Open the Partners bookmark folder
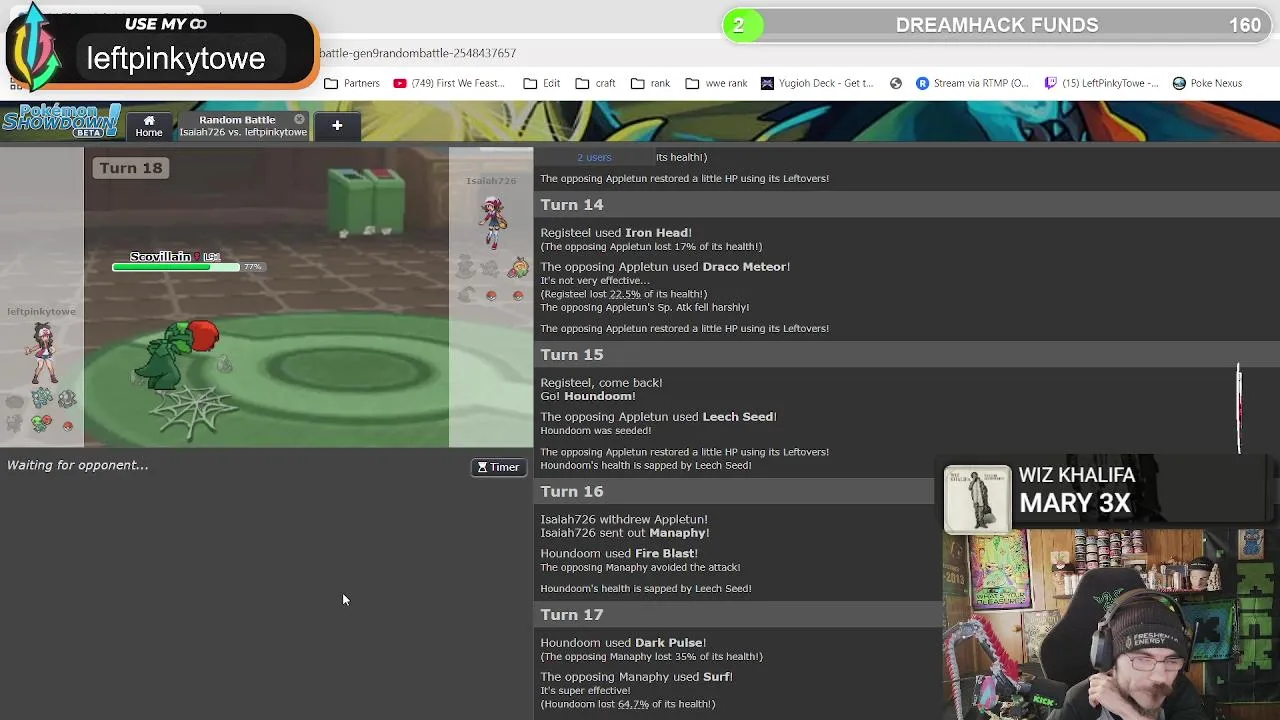This screenshot has width=1280, height=720. click(x=352, y=83)
